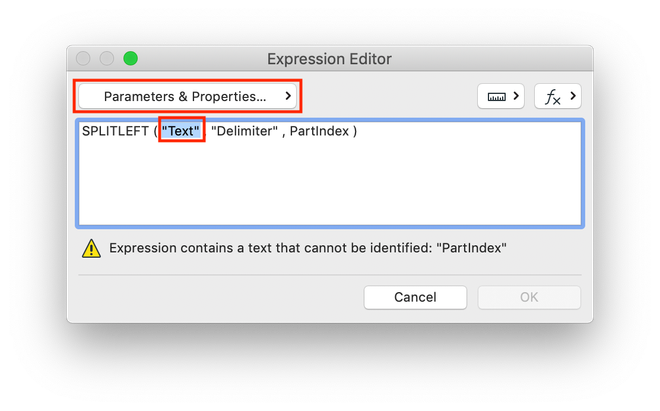Expand the arrow beside the ruler icon
The height and width of the screenshot is (411, 660).
coord(516,97)
